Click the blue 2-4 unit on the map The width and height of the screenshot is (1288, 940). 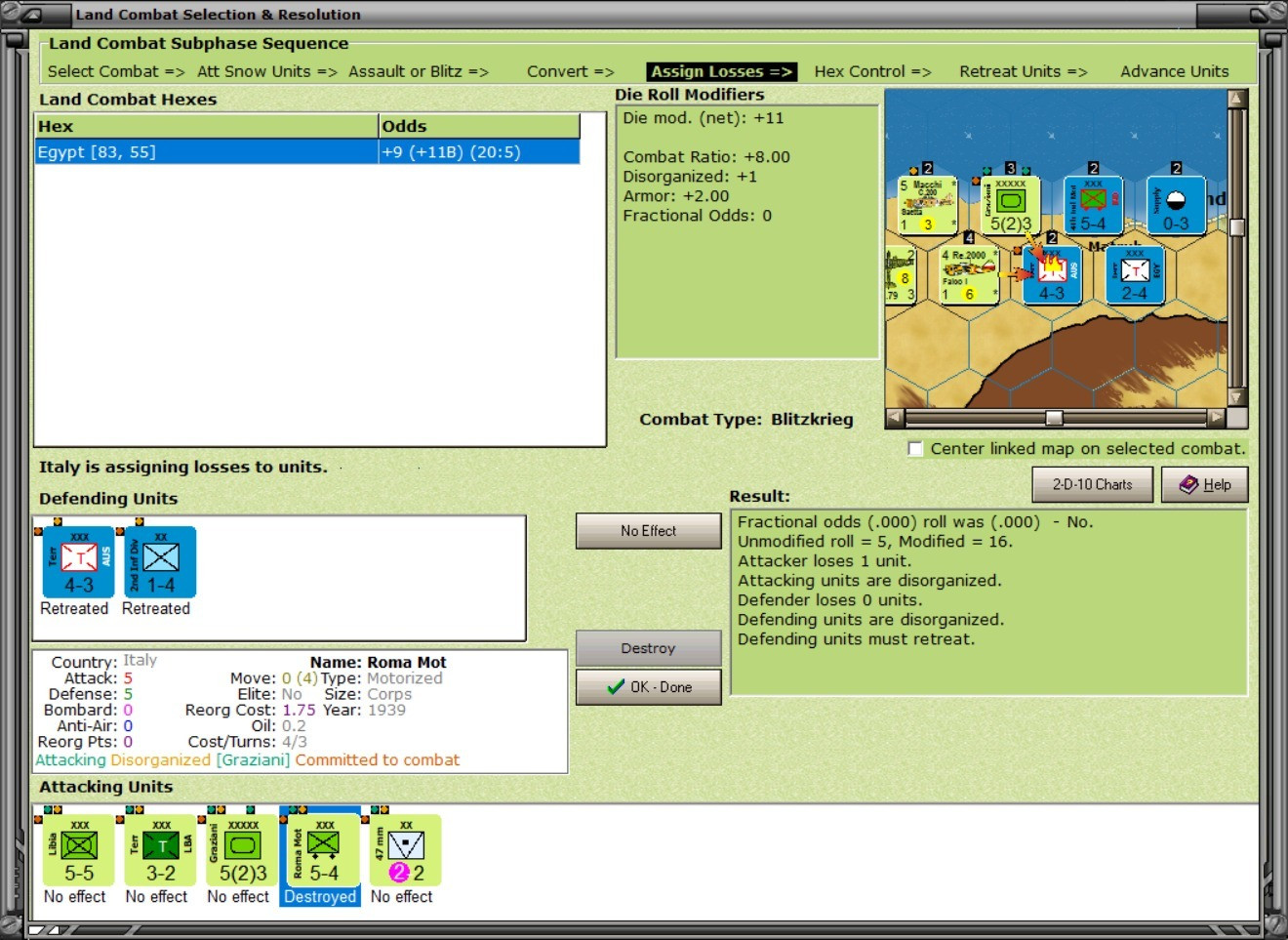pyautogui.click(x=1135, y=274)
